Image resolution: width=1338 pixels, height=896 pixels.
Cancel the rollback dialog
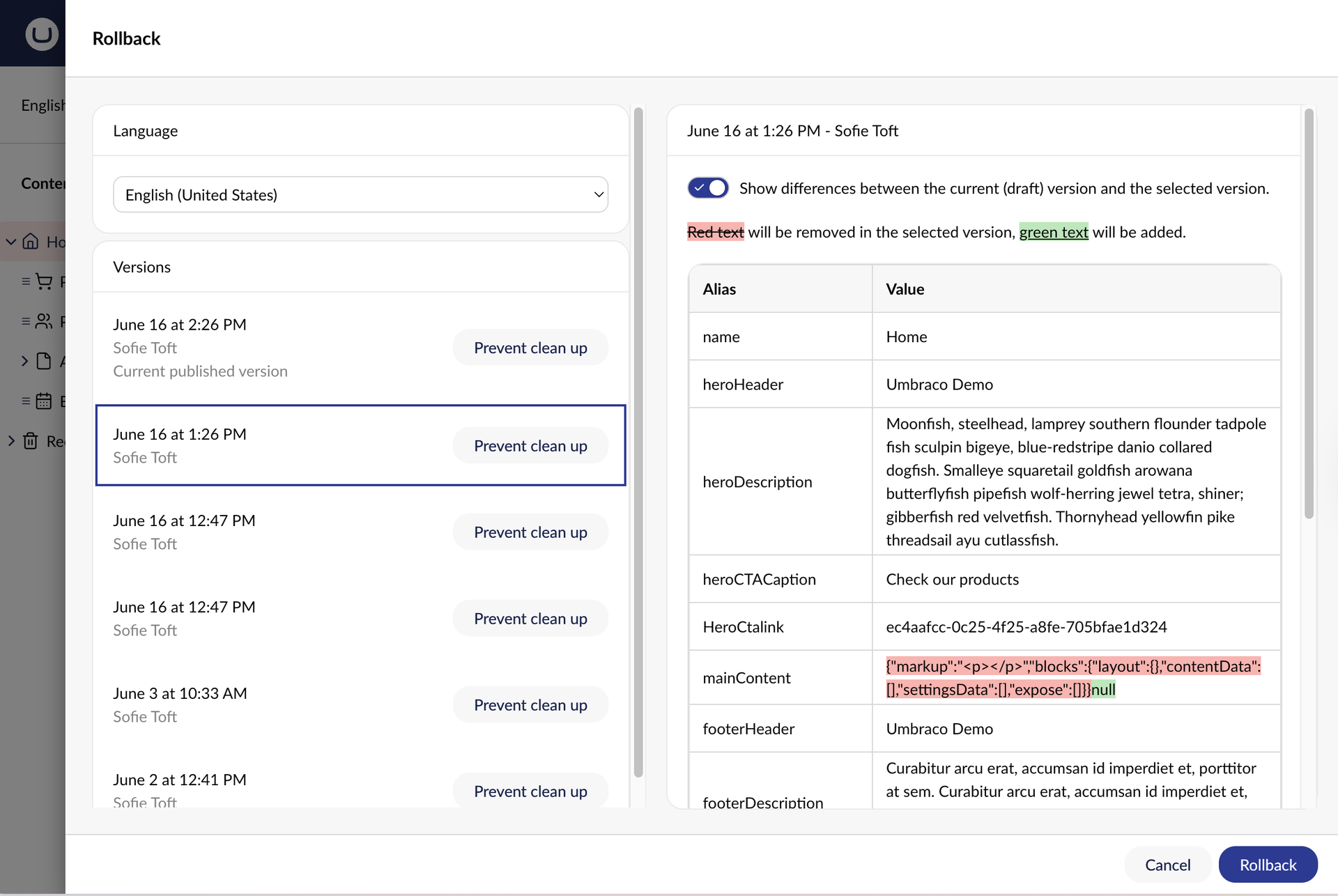point(1167,865)
